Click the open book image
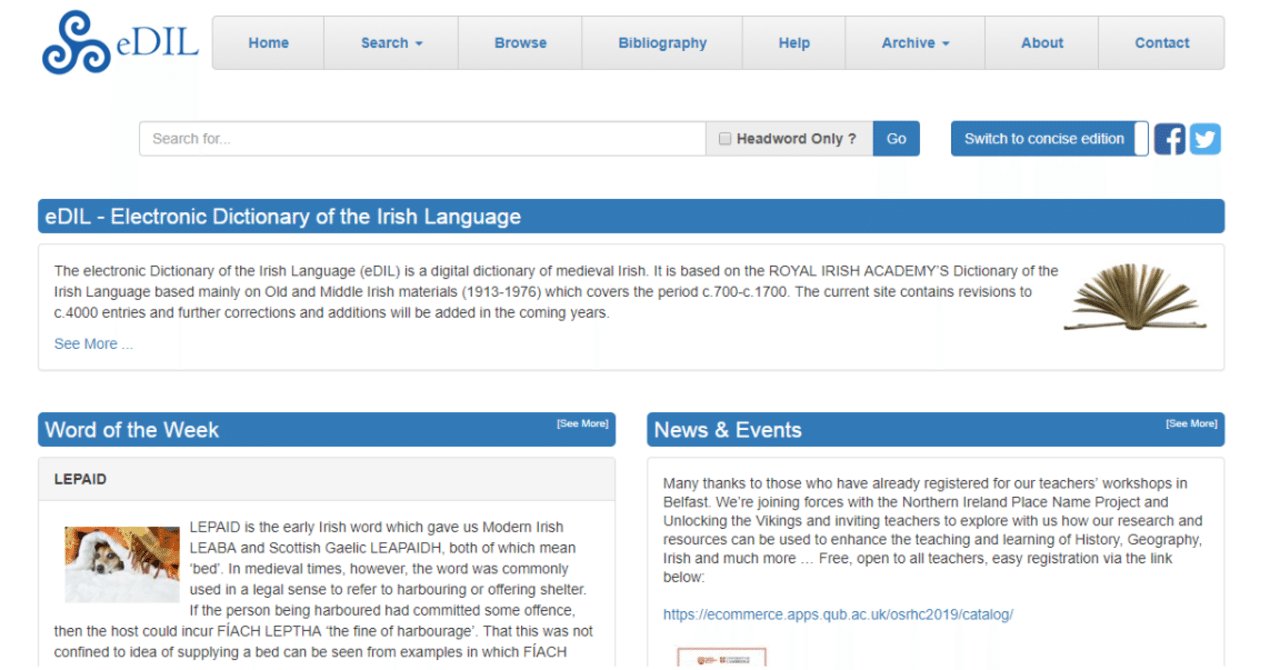The image size is (1280, 670). click(x=1135, y=297)
